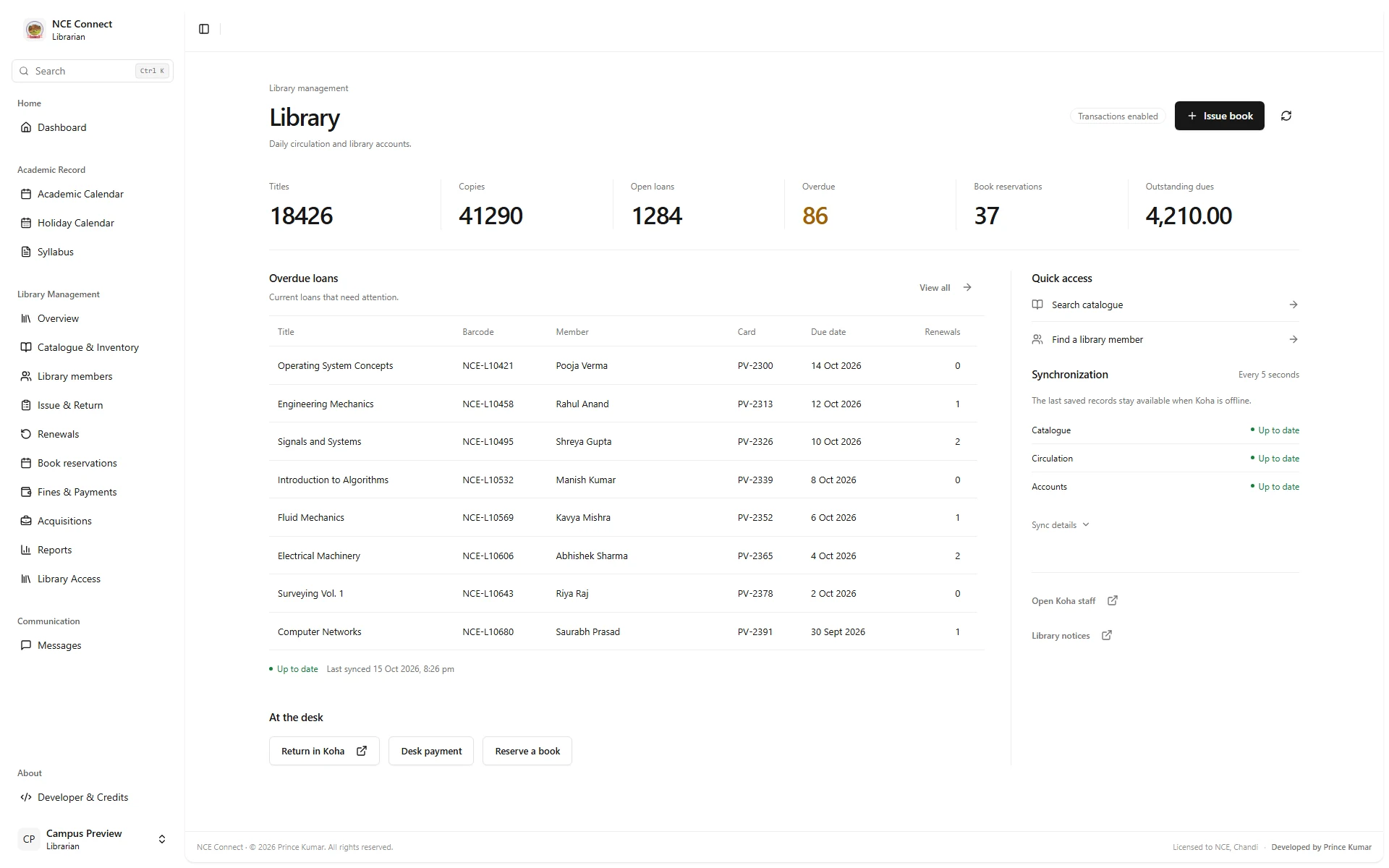The height and width of the screenshot is (868, 1389).
Task: Click the Issue & Return clipboard icon
Action: [26, 405]
